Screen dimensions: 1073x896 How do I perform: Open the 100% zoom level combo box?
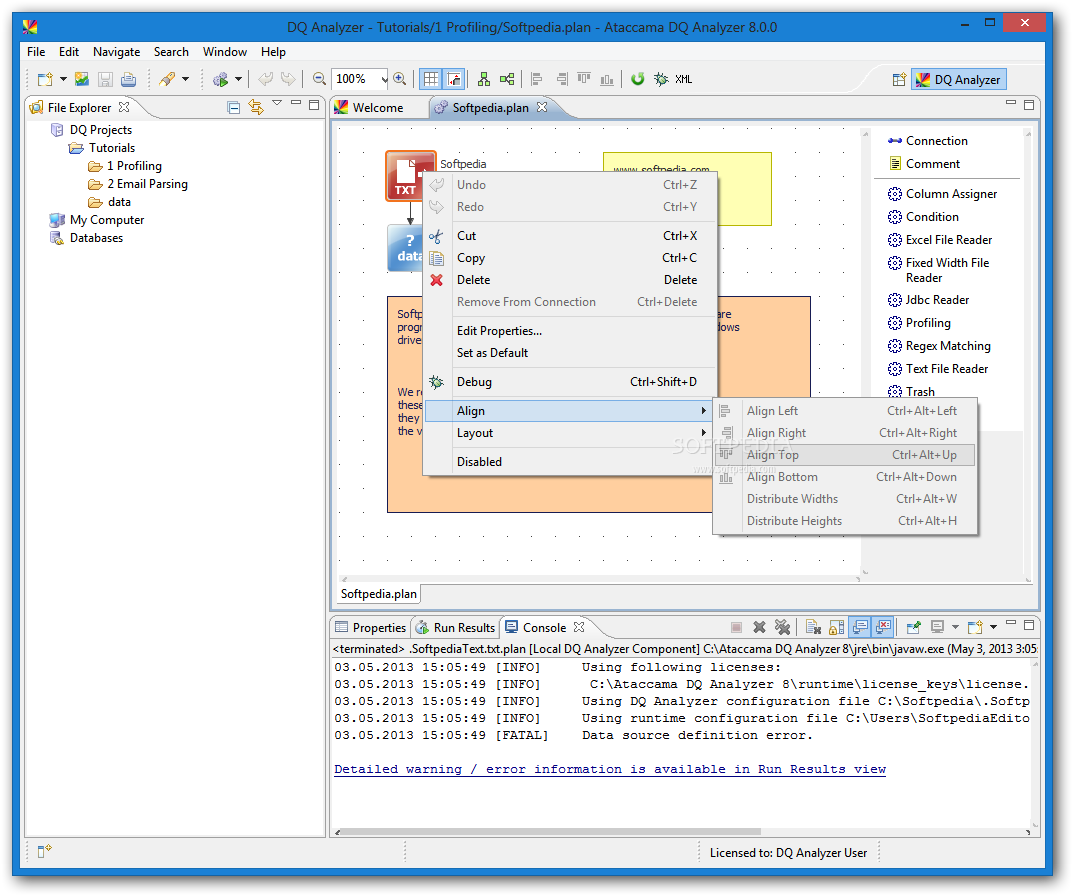pyautogui.click(x=360, y=79)
